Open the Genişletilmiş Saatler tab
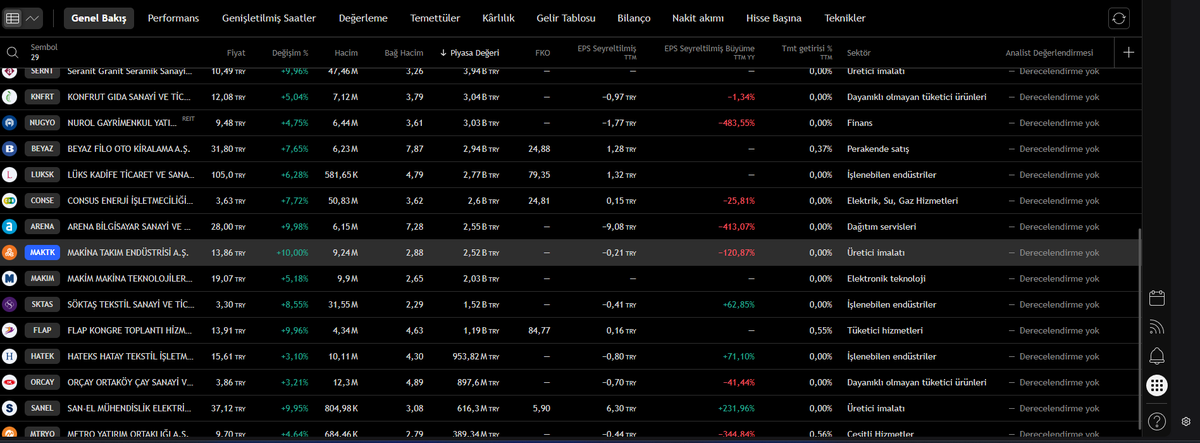Viewport: 1200px width, 443px height. click(268, 18)
